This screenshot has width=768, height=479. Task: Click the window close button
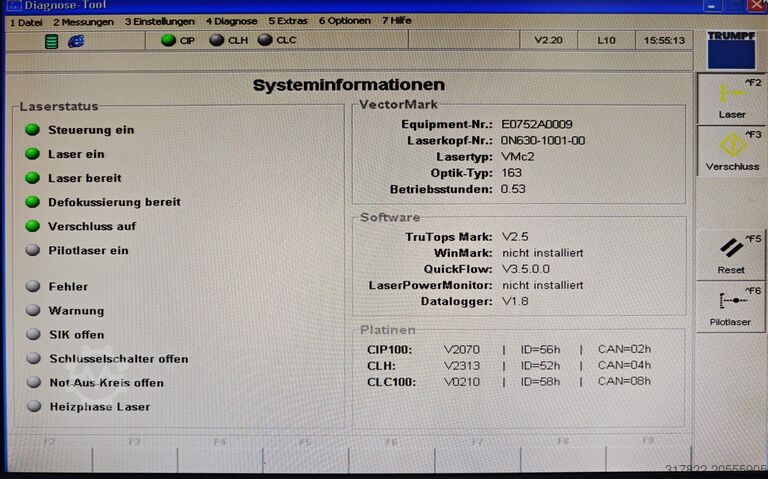coord(756,5)
